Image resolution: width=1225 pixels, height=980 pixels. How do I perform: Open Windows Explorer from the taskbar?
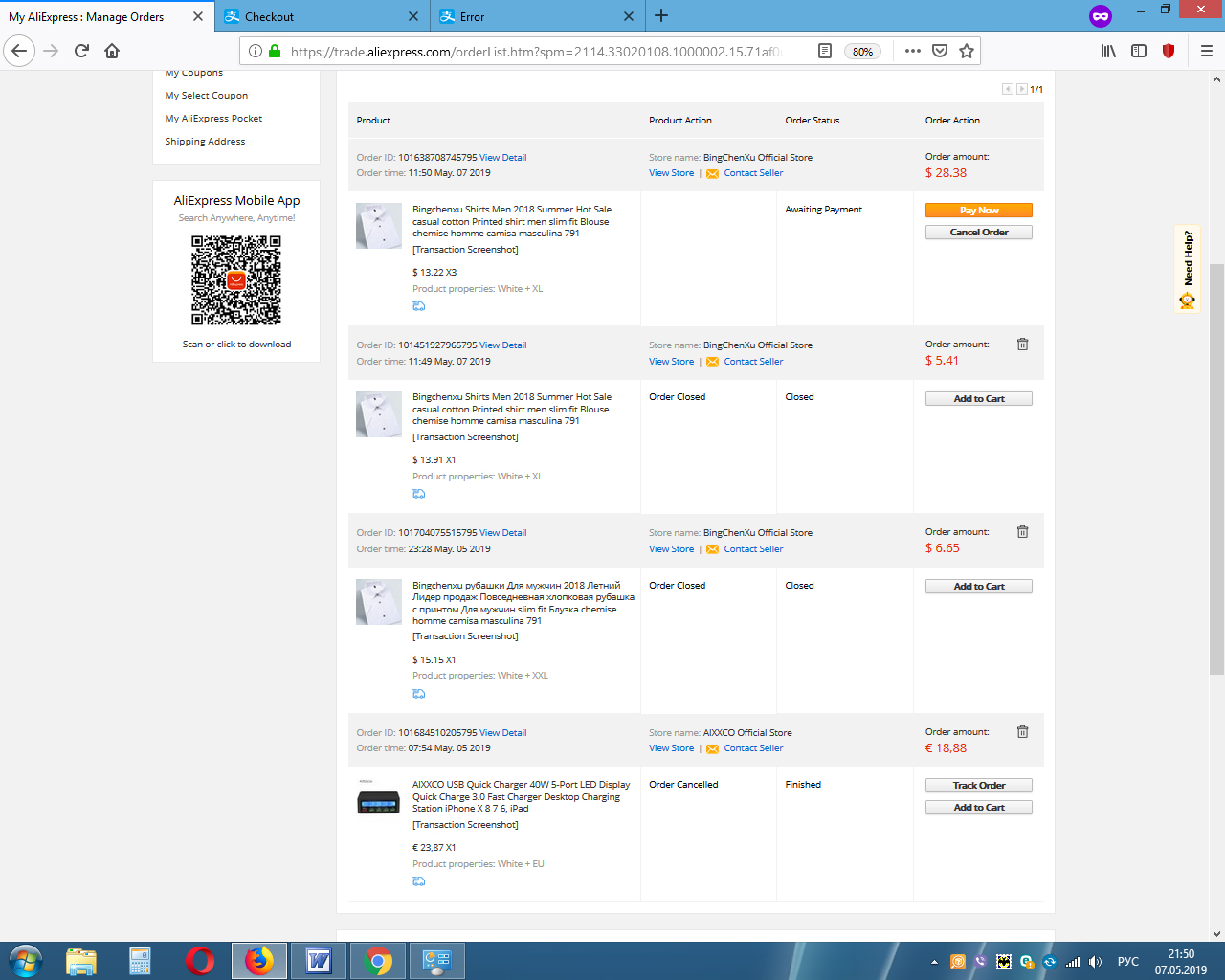coord(81,961)
